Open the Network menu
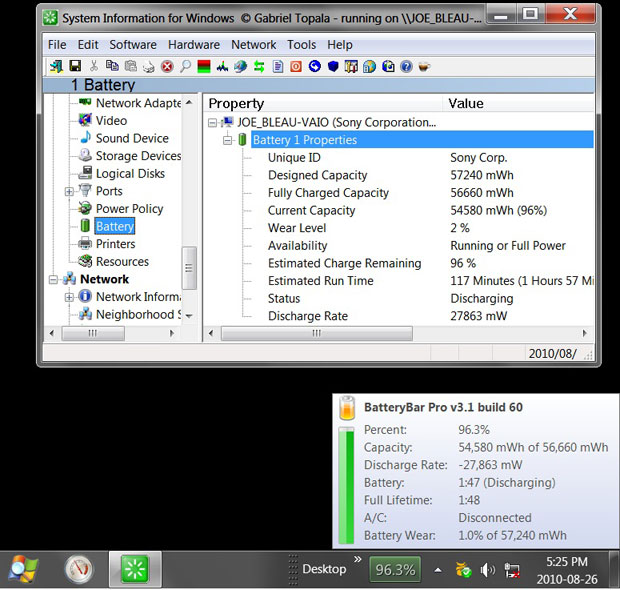 [253, 45]
